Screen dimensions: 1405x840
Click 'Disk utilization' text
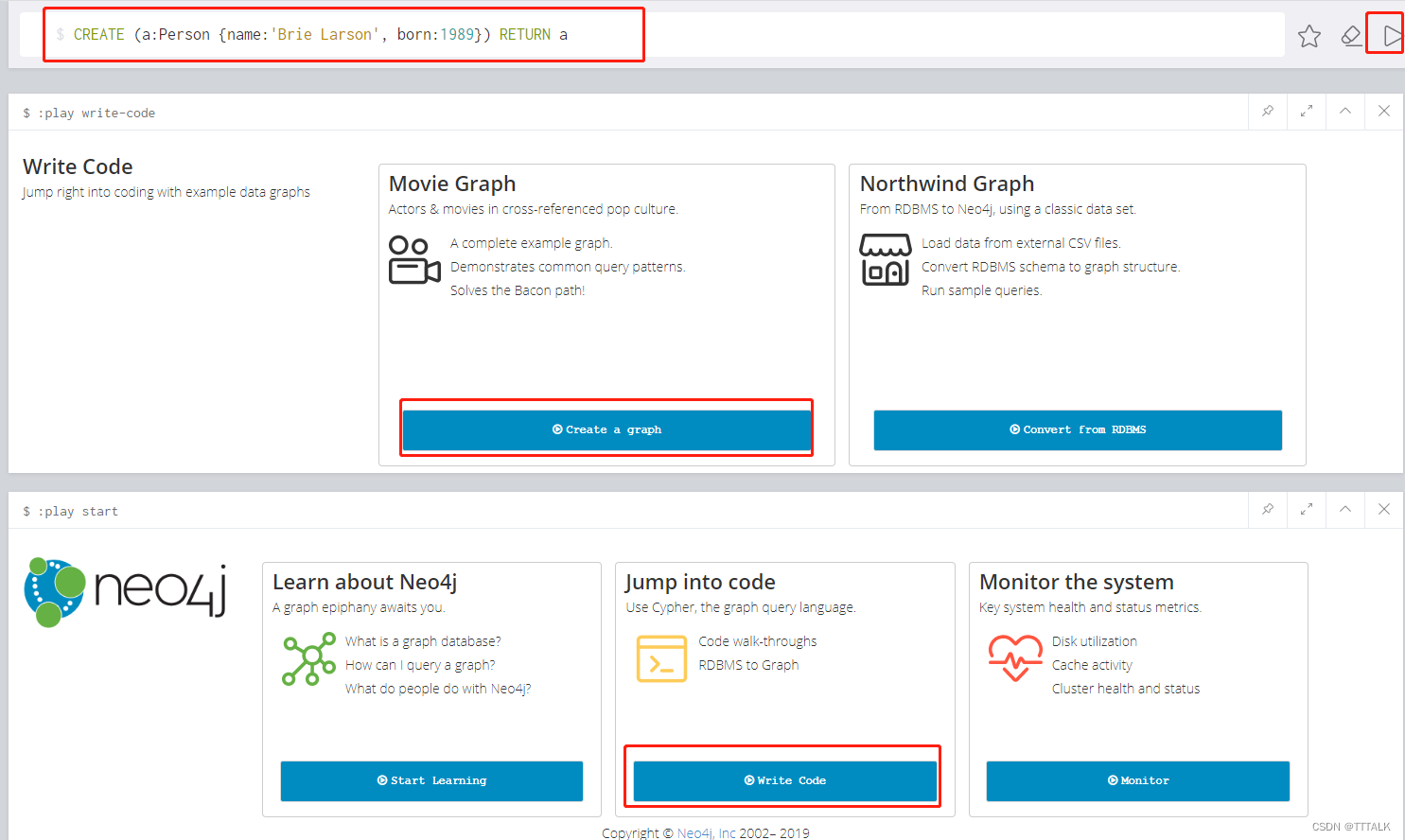click(x=1095, y=641)
